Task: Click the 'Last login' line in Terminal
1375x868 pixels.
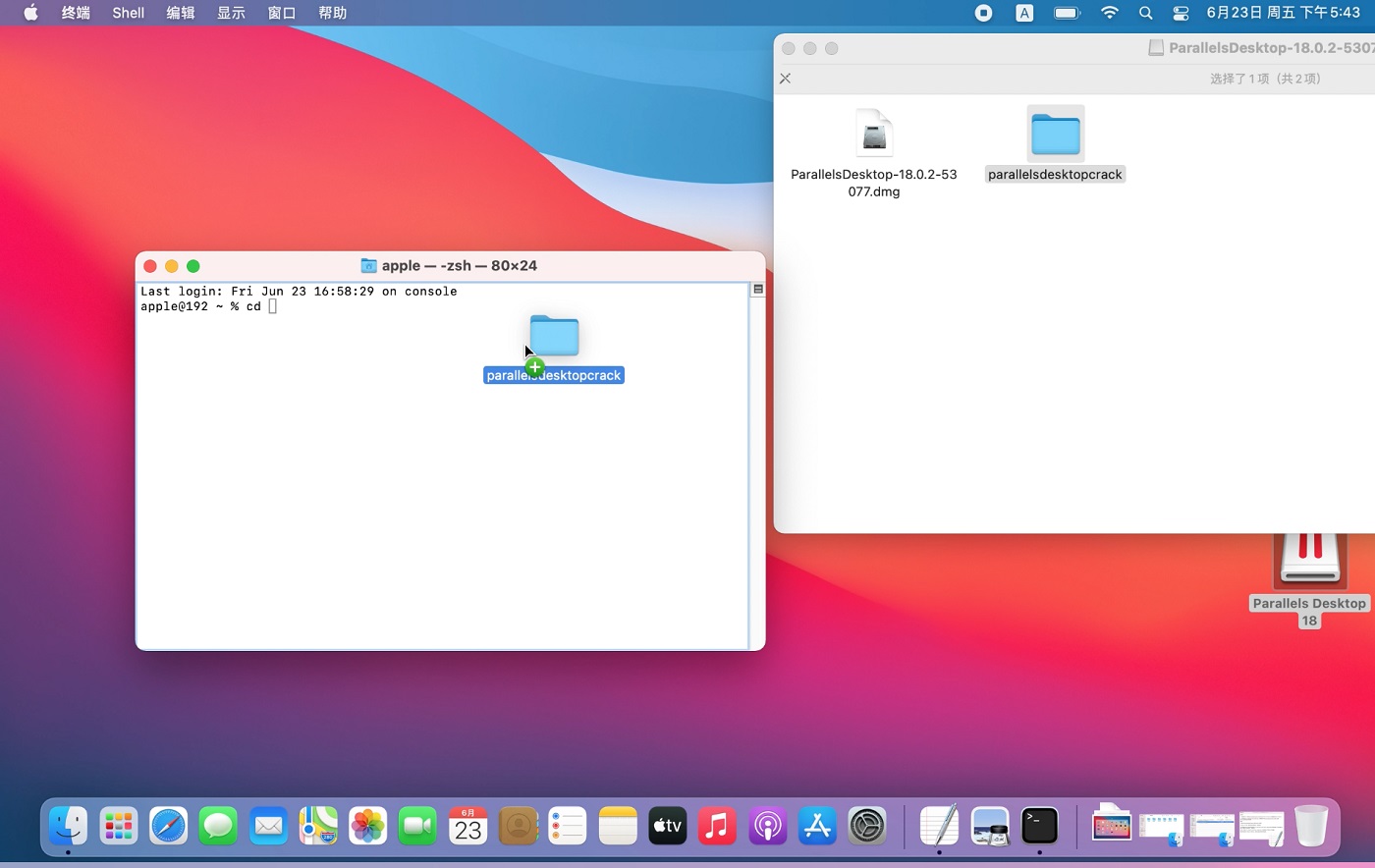Action: pyautogui.click(x=299, y=292)
